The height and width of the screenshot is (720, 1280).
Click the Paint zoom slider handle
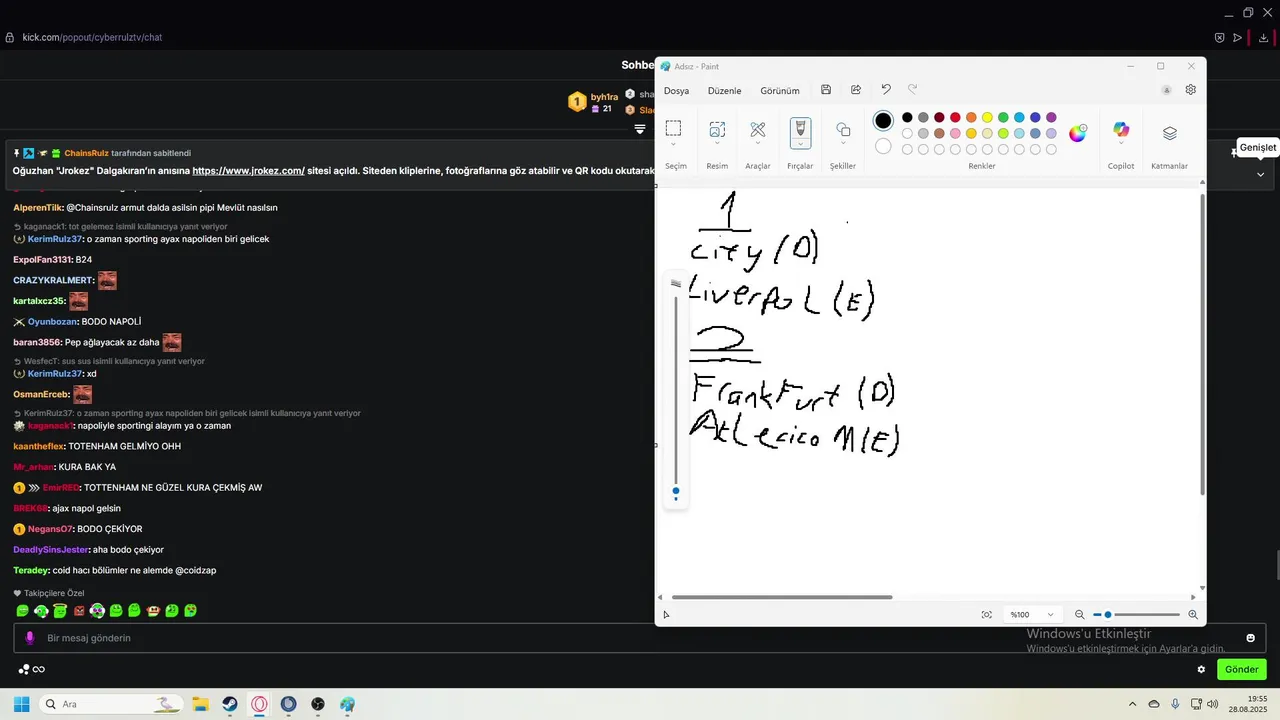pos(1108,615)
